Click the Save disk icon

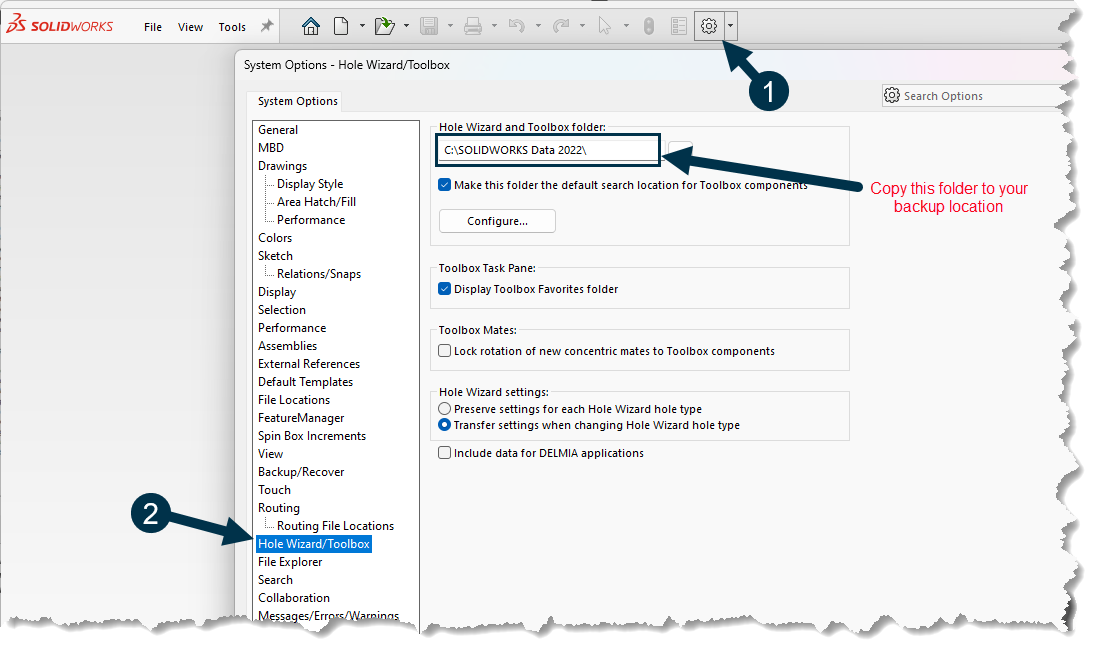[x=428, y=27]
